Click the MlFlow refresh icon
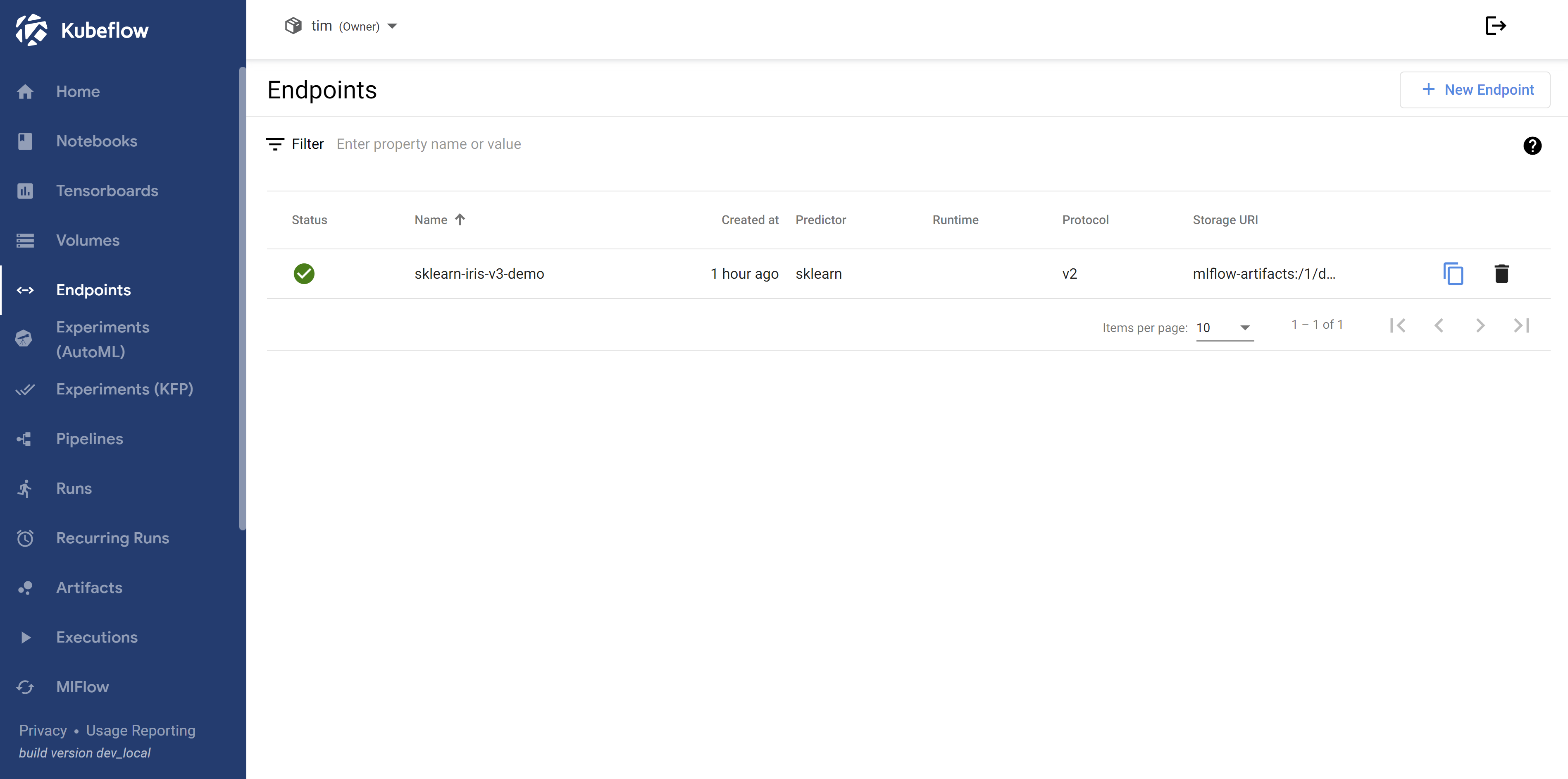This screenshot has height=779, width=1568. coord(25,687)
